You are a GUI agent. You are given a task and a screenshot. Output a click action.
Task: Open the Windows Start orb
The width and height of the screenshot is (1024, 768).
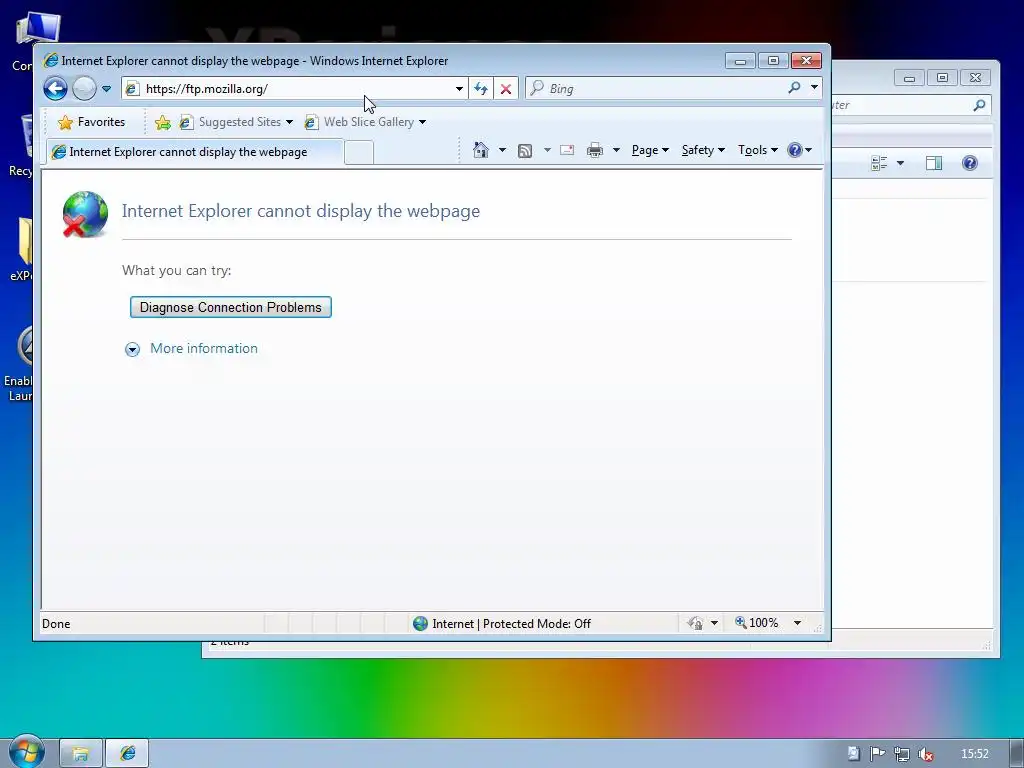27,752
